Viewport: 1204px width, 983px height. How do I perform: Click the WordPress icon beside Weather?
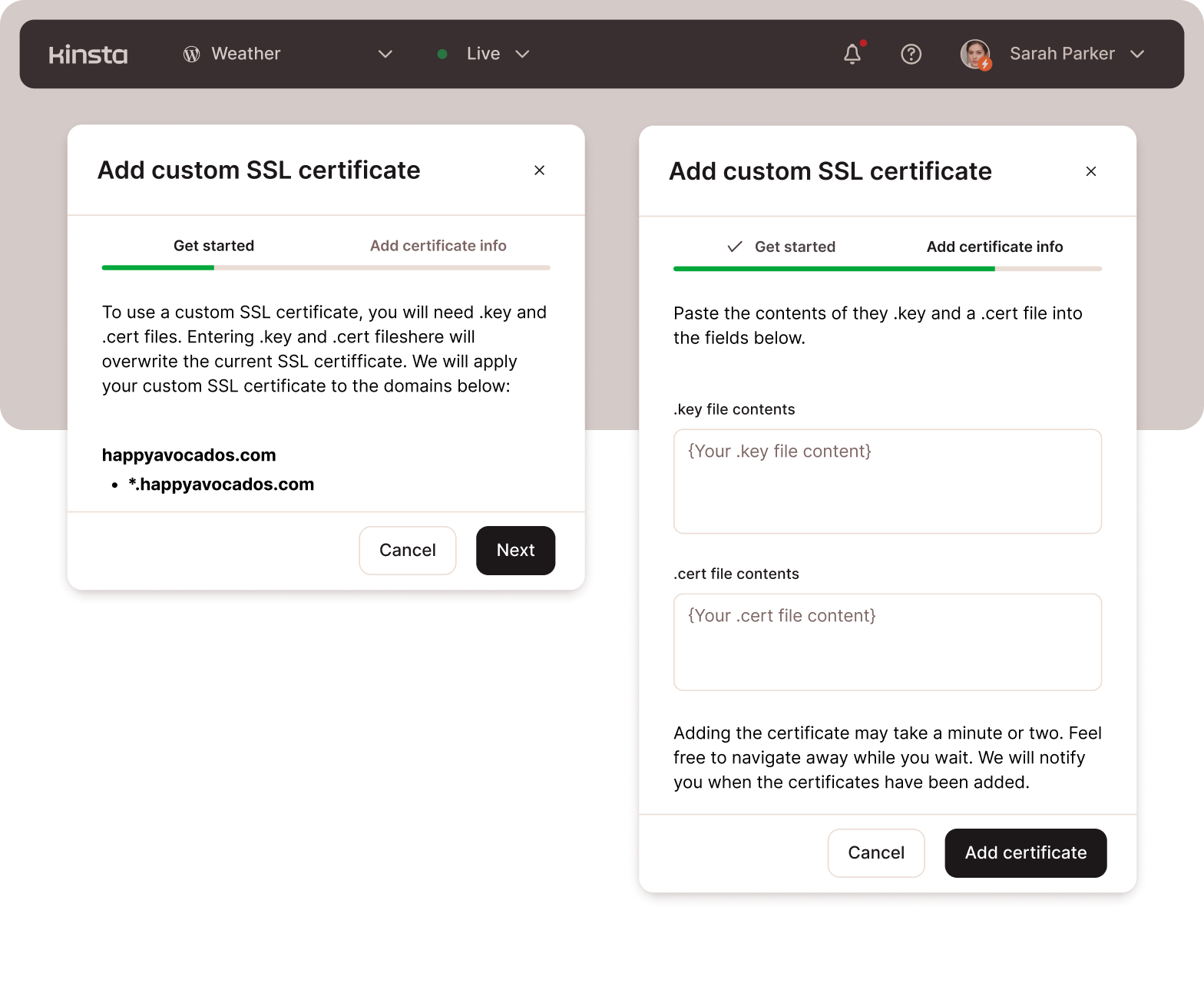click(191, 54)
